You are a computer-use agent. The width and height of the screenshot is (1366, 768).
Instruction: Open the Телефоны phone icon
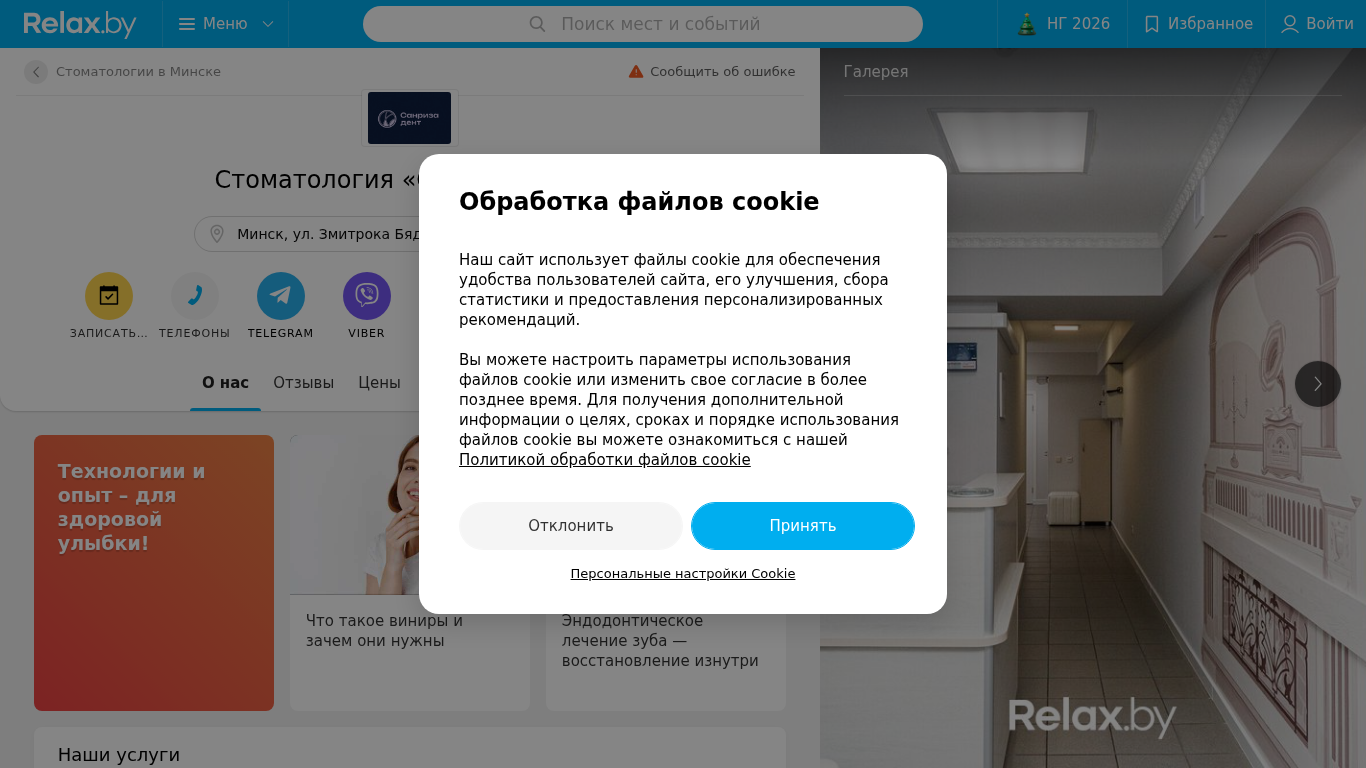pos(195,296)
